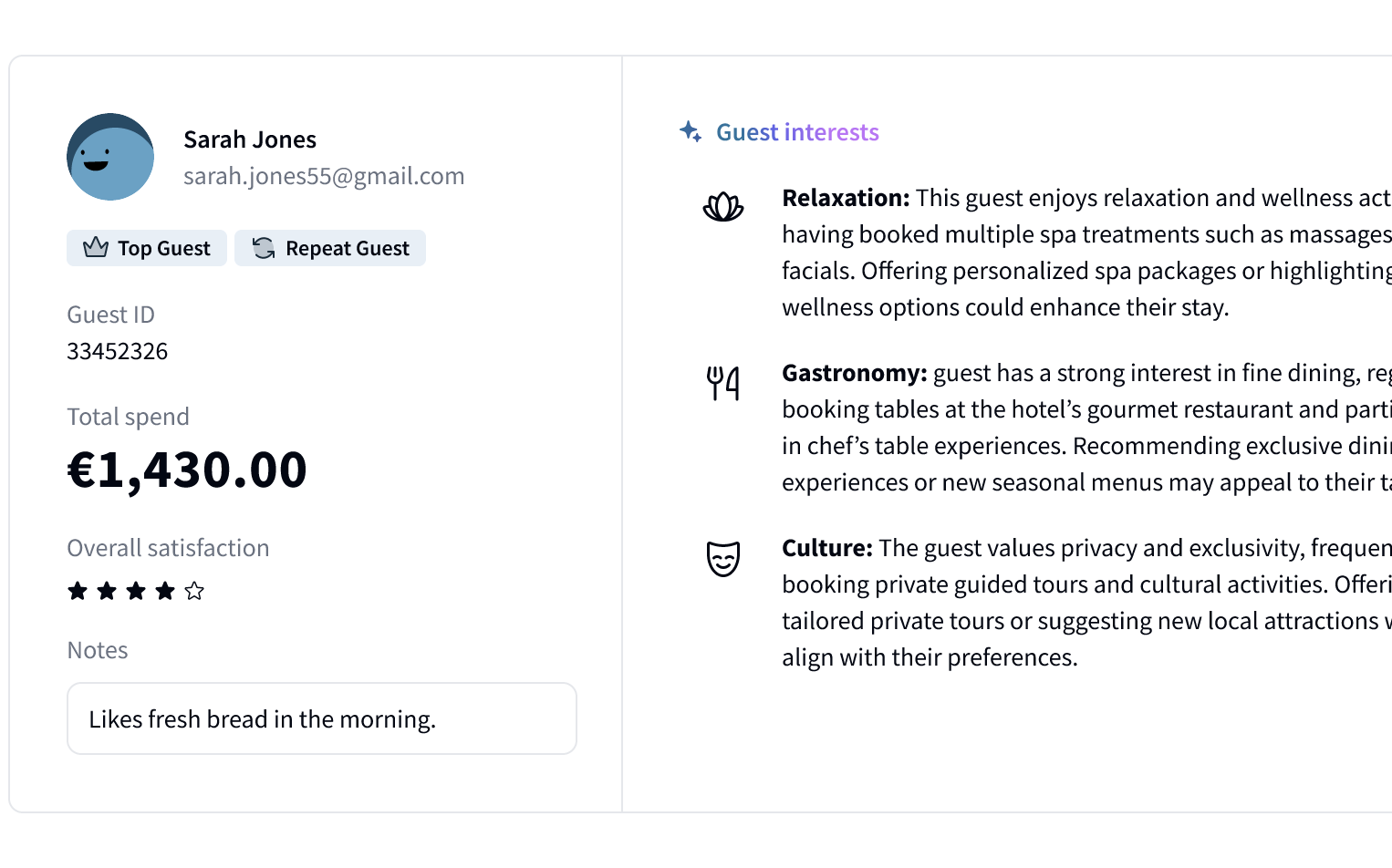Click the third satisfaction star
This screenshot has width=1392, height=868.
pyautogui.click(x=136, y=591)
